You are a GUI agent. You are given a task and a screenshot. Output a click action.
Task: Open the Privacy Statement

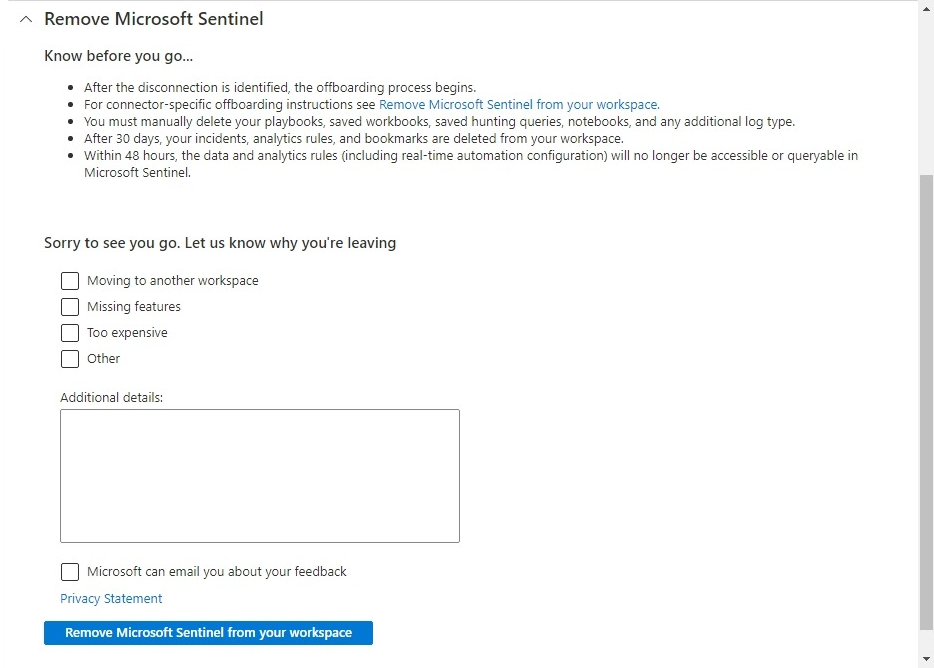110,598
